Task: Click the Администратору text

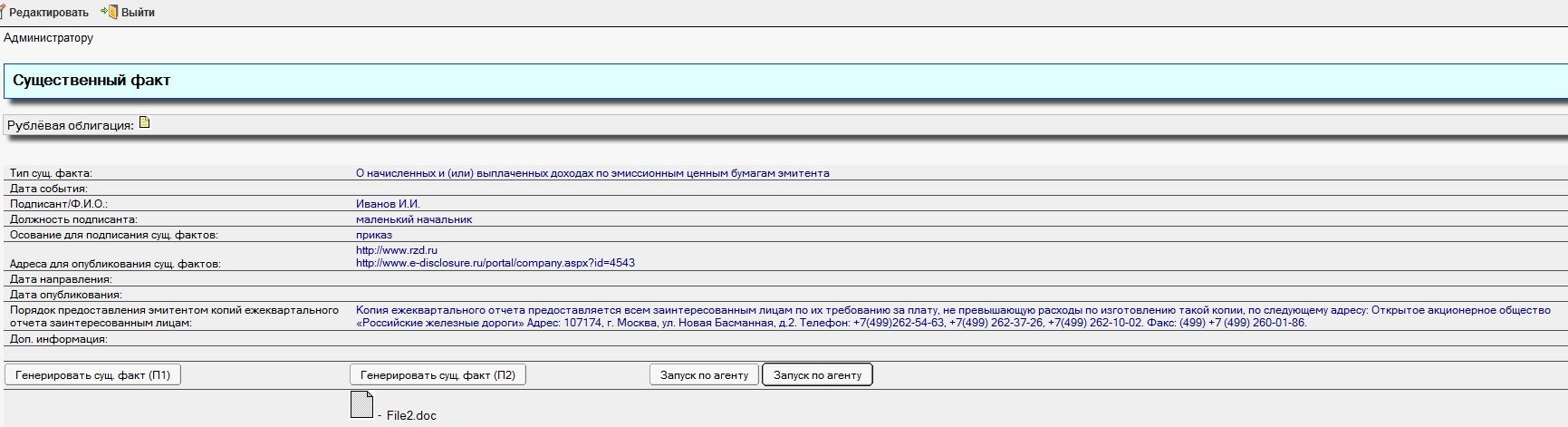Action: tap(48, 38)
